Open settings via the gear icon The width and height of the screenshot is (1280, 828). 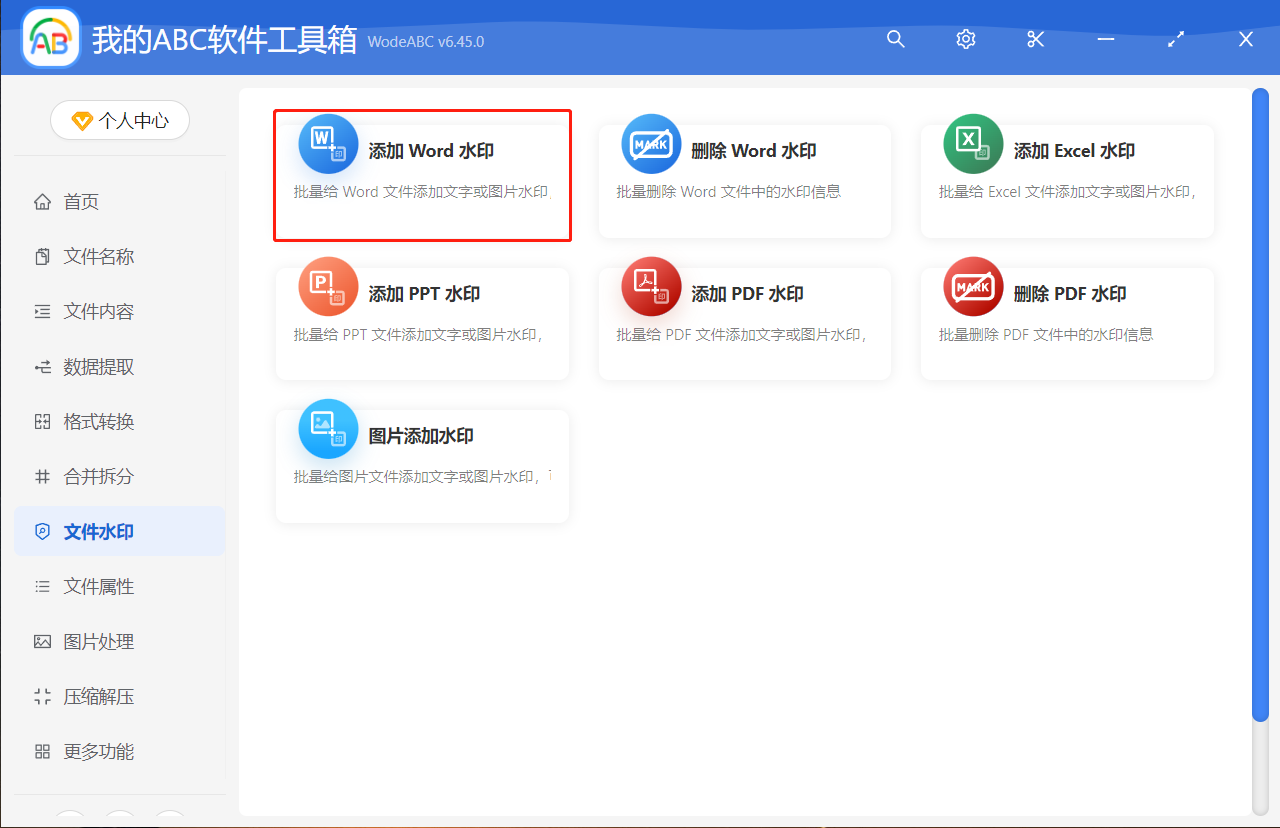[965, 39]
